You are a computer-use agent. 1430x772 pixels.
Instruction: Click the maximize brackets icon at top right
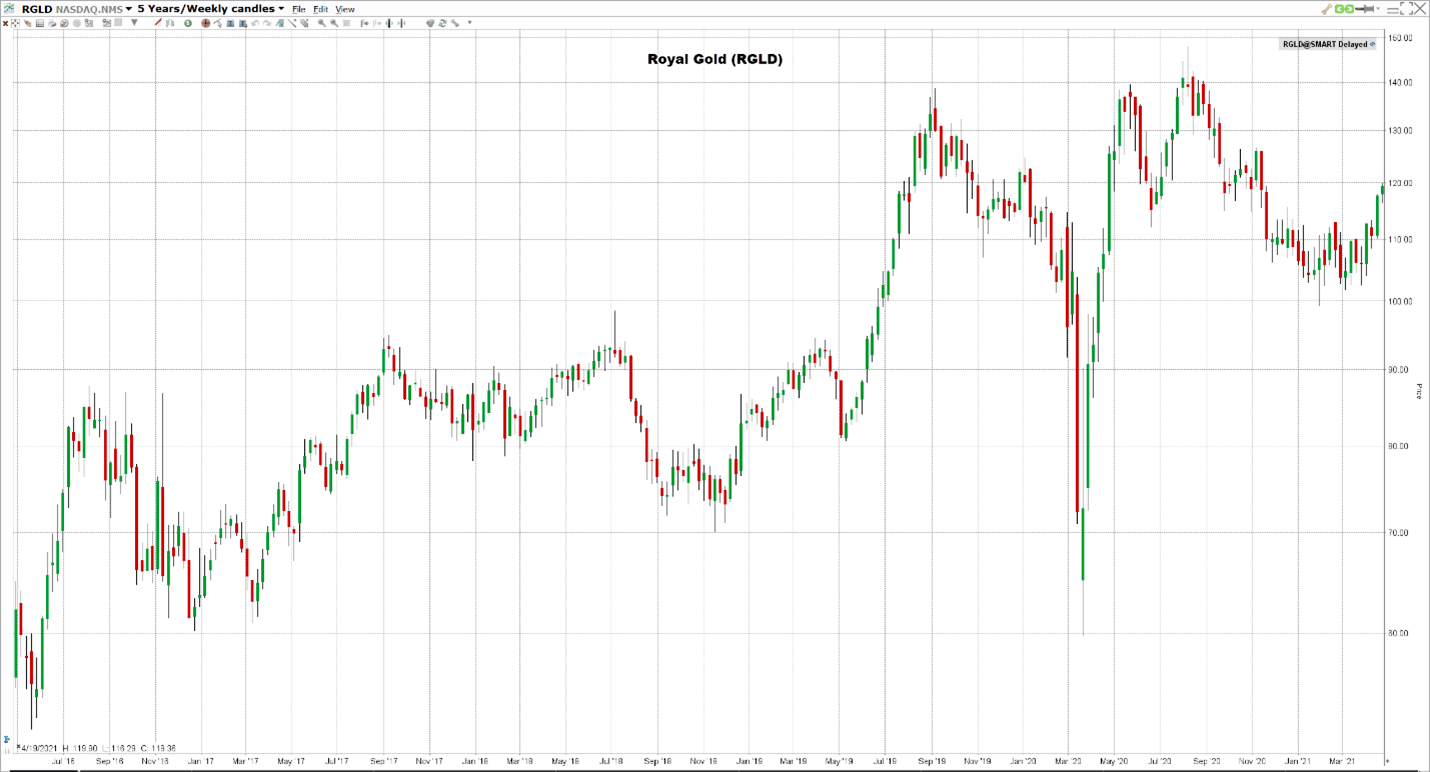[x=1406, y=9]
